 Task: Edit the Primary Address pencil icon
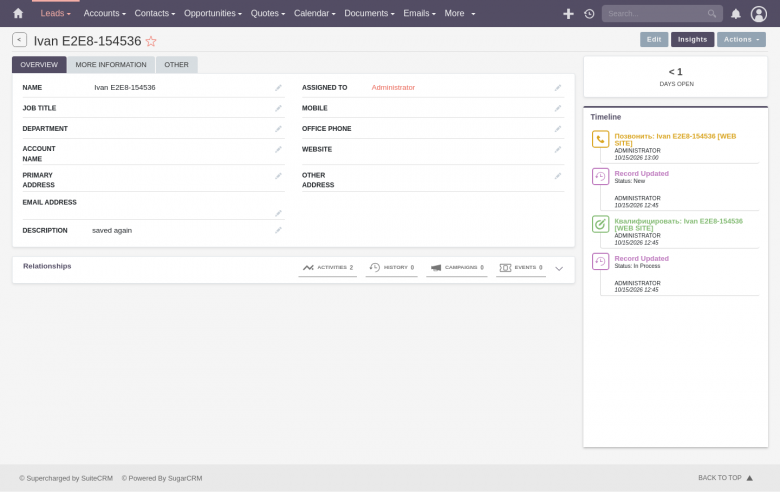[278, 176]
